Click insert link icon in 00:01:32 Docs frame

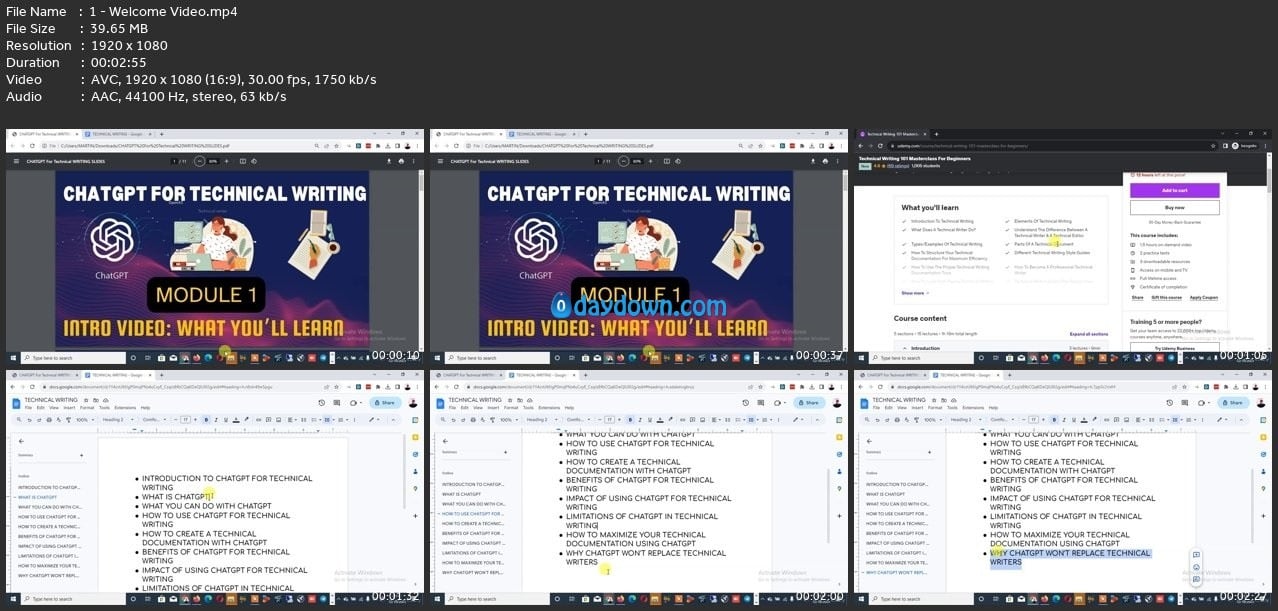point(258,420)
